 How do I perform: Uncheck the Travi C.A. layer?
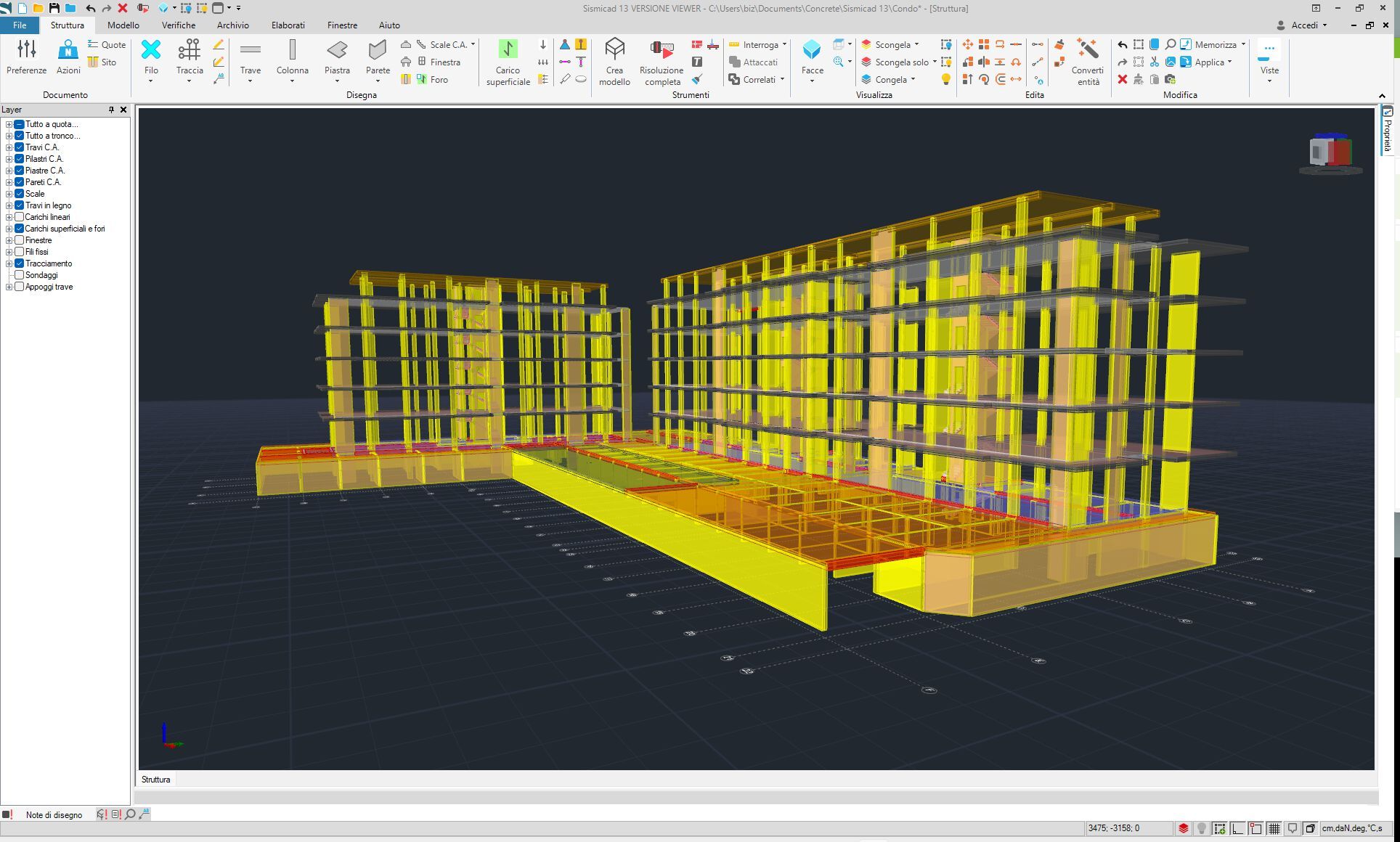(20, 147)
